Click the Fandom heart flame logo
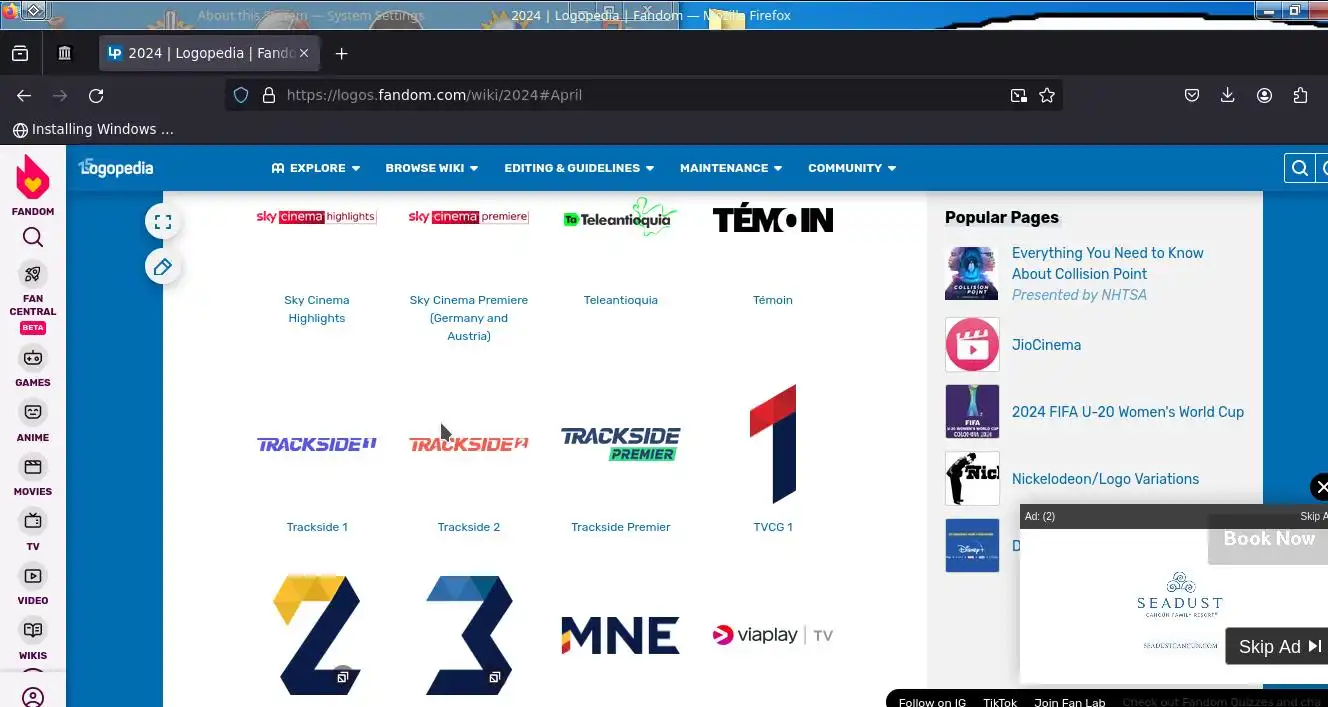Image resolution: width=1328 pixels, height=707 pixels. (x=33, y=177)
